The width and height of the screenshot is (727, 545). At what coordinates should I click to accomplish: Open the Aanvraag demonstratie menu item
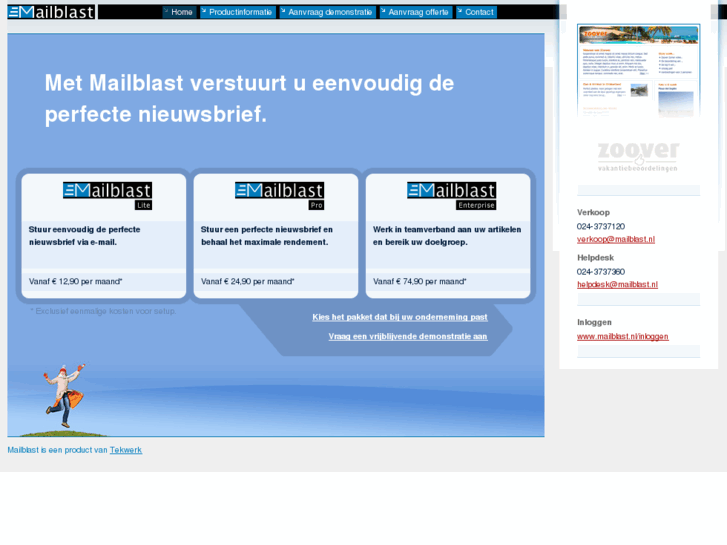[x=327, y=12]
